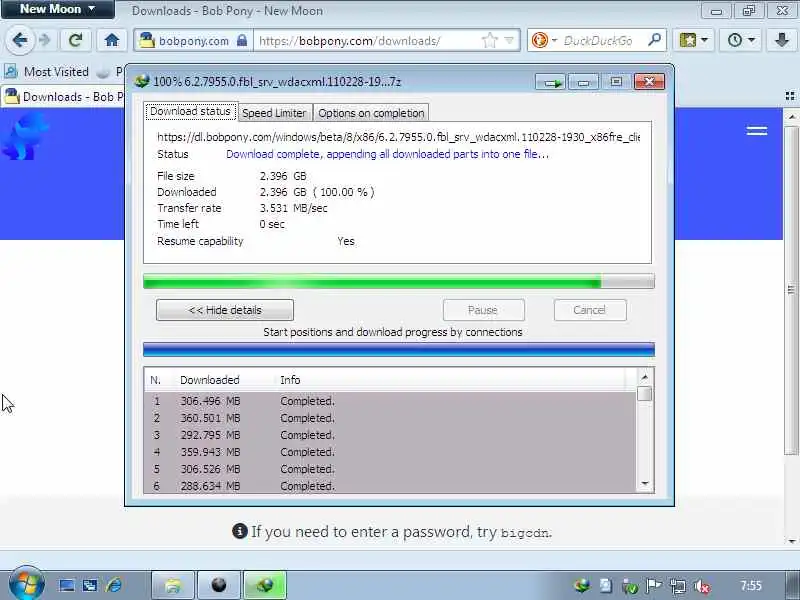Open the Options on completion tab
The image size is (800, 600).
coord(371,113)
